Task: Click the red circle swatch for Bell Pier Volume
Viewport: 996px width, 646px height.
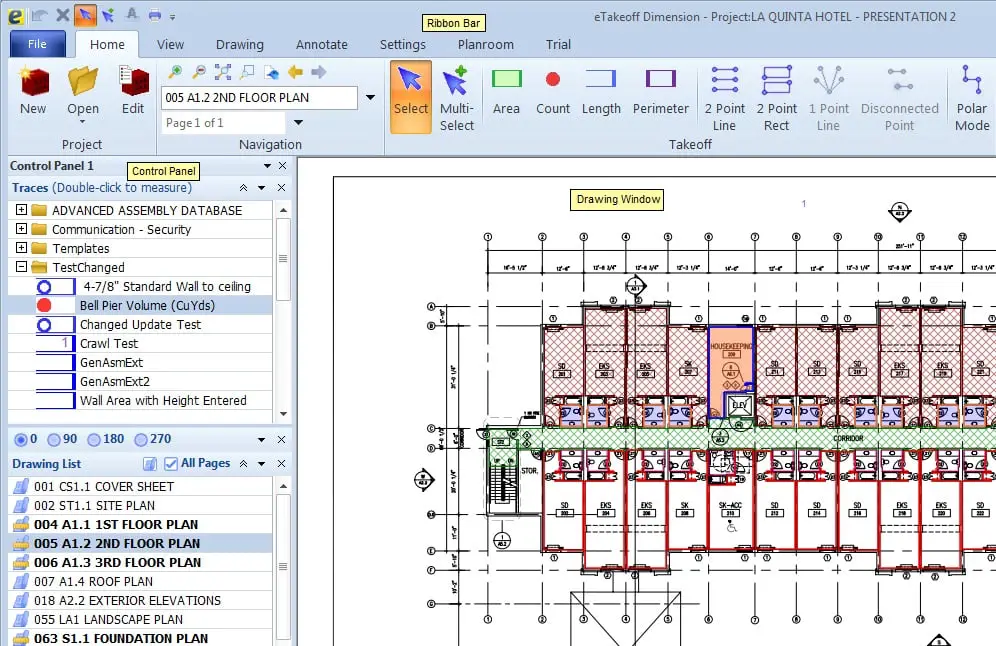Action: 44,306
